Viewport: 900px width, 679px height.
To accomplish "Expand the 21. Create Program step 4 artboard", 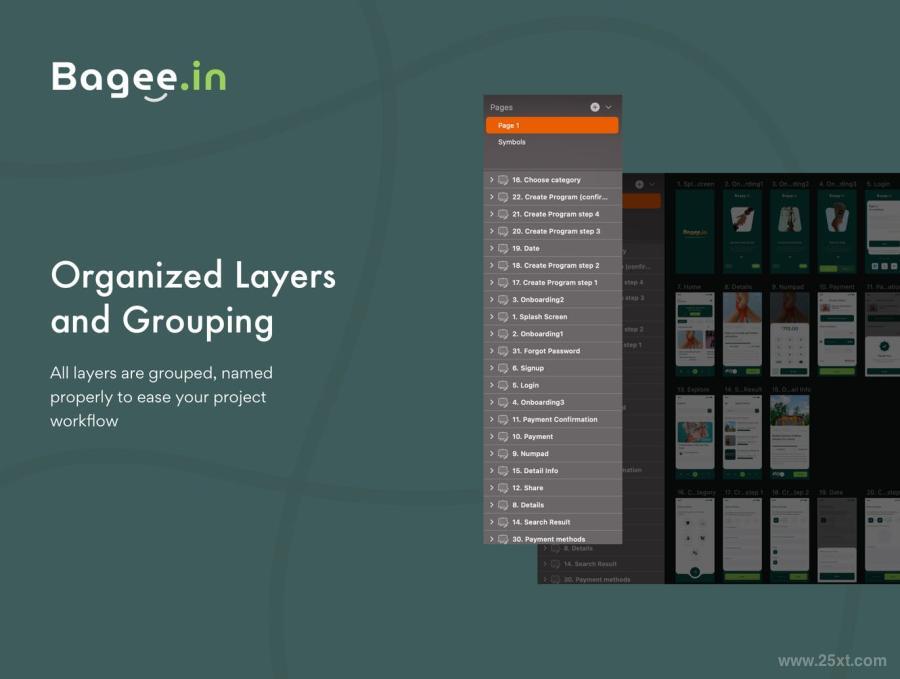I will click(492, 214).
